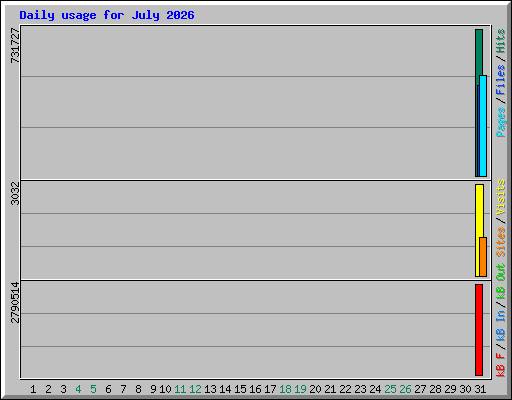The height and width of the screenshot is (400, 512).
Task: Click the kB F legend label
Action: (500, 365)
